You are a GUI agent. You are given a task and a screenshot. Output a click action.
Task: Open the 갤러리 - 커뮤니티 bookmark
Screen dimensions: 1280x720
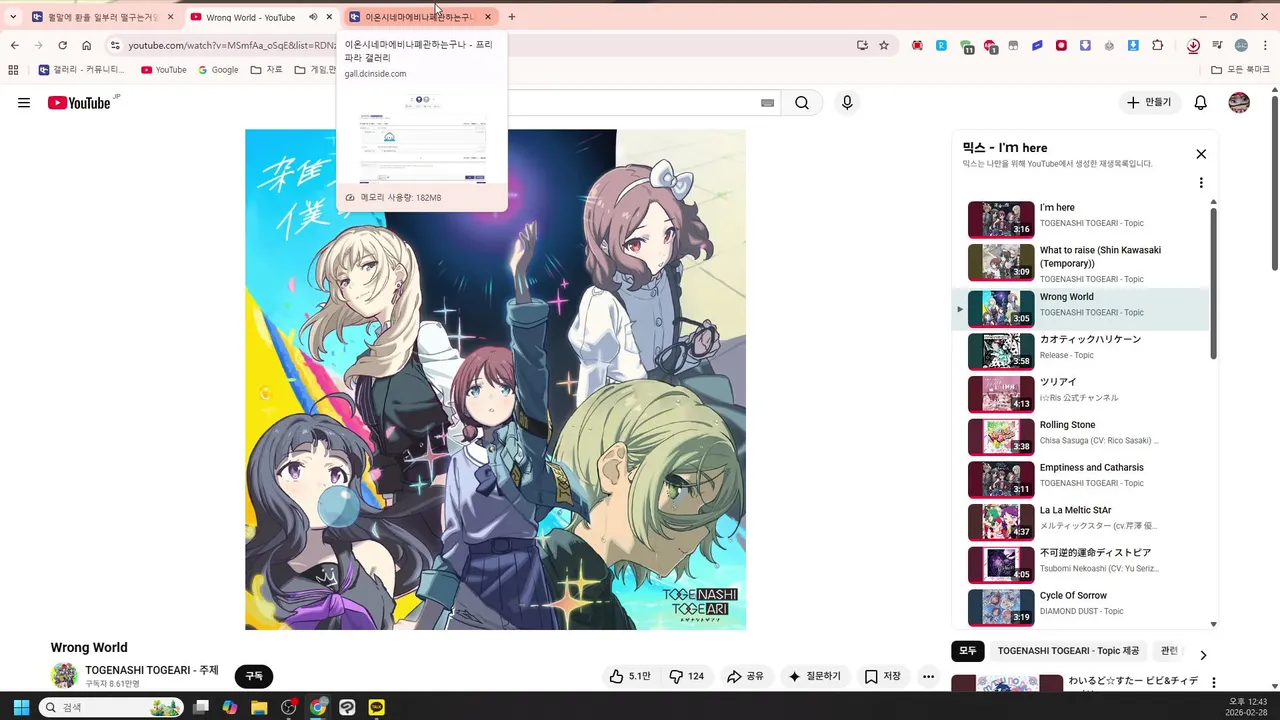(x=82, y=70)
